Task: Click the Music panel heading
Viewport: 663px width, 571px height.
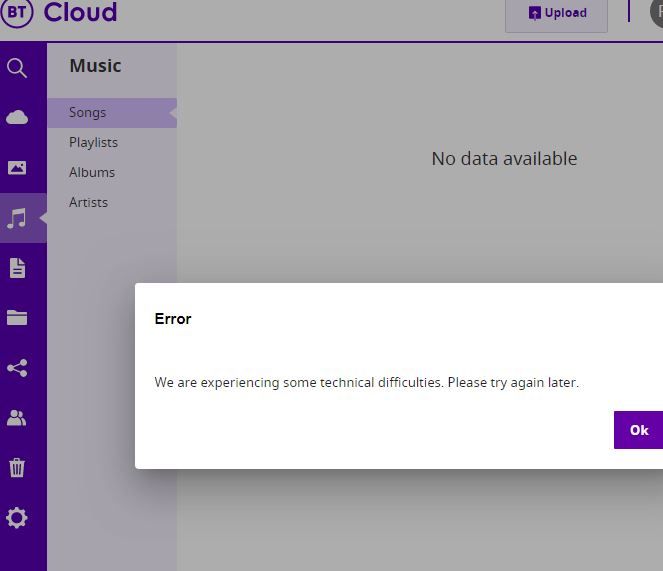Action: (x=95, y=66)
